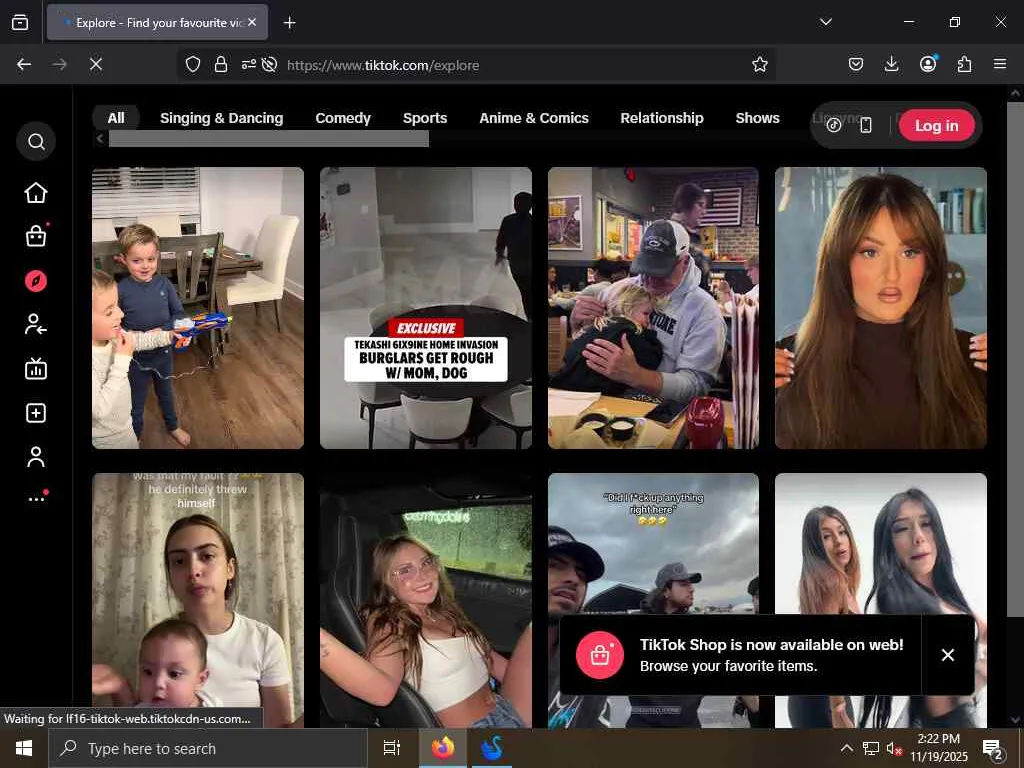Dismiss the TikTok Shop notification
Viewport: 1024px width, 768px height.
(948, 655)
